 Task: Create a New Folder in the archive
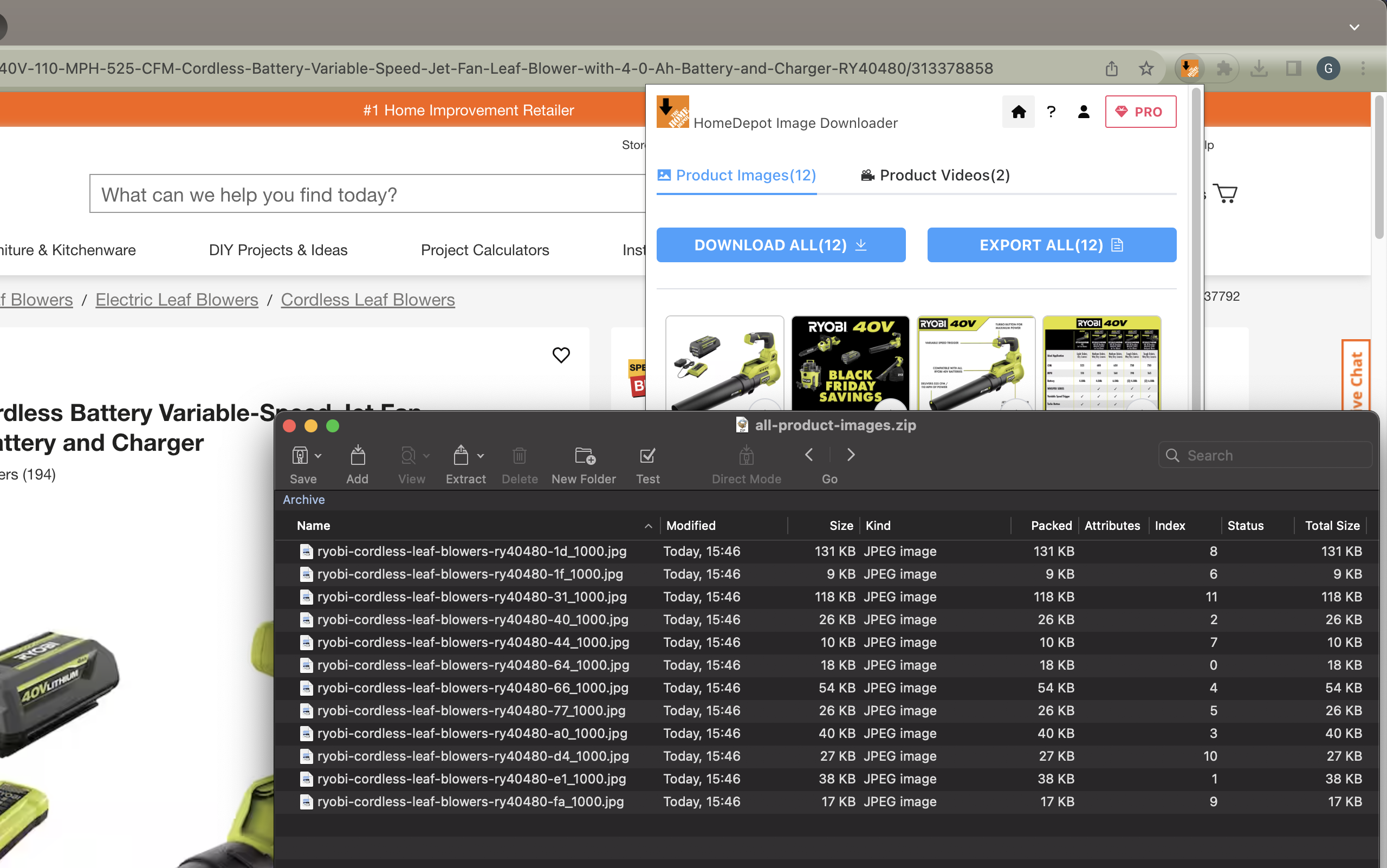click(584, 455)
